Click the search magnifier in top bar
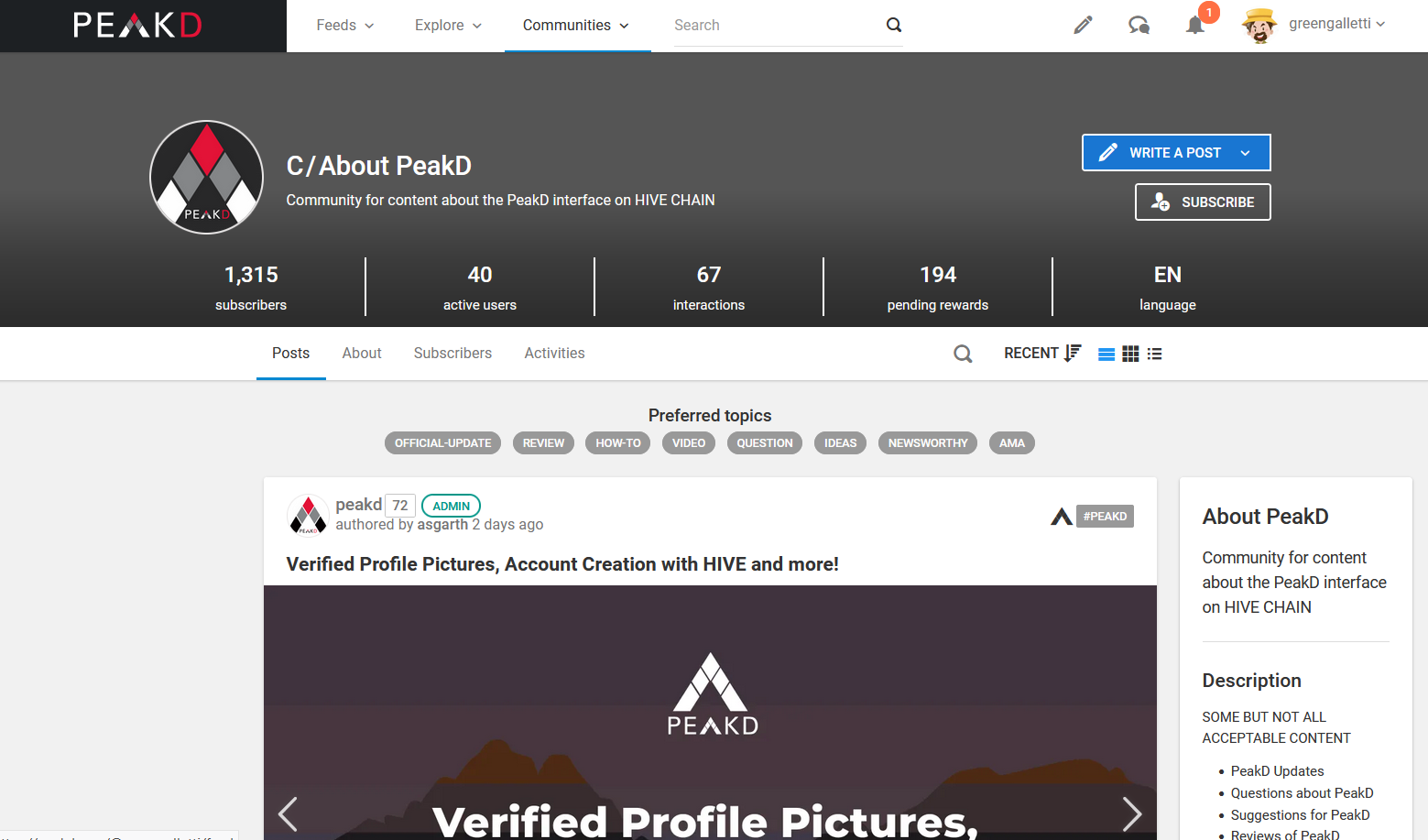The width and height of the screenshot is (1428, 840). coord(894,25)
